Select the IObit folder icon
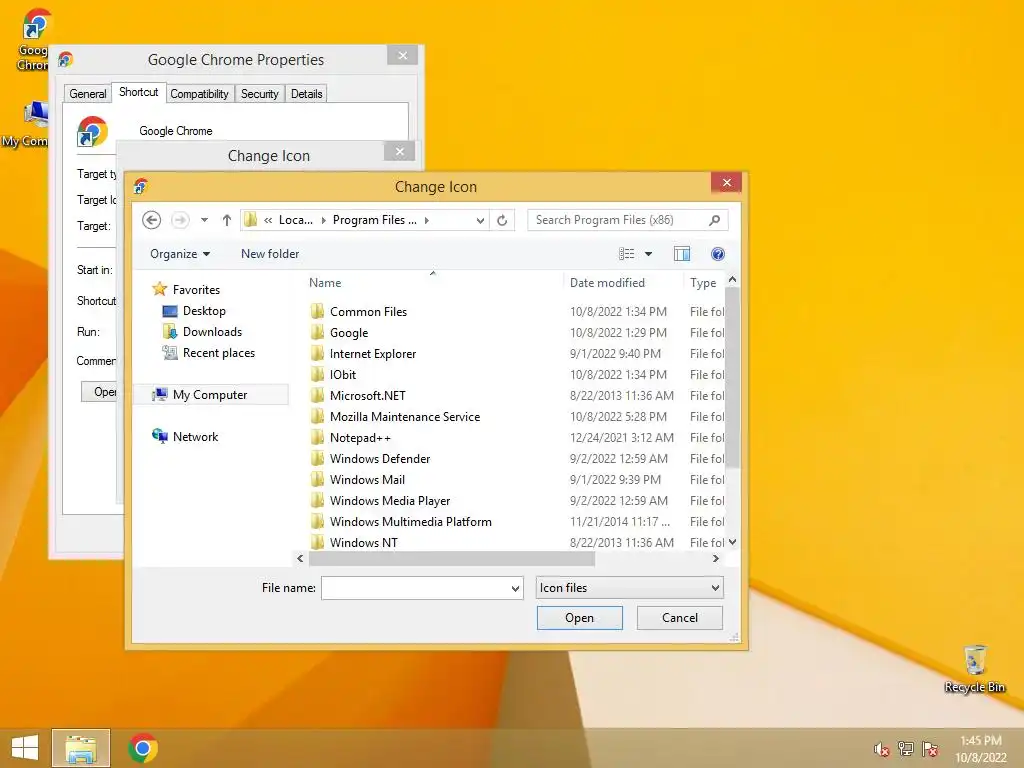Screen dimensions: 1024x768 coord(317,374)
